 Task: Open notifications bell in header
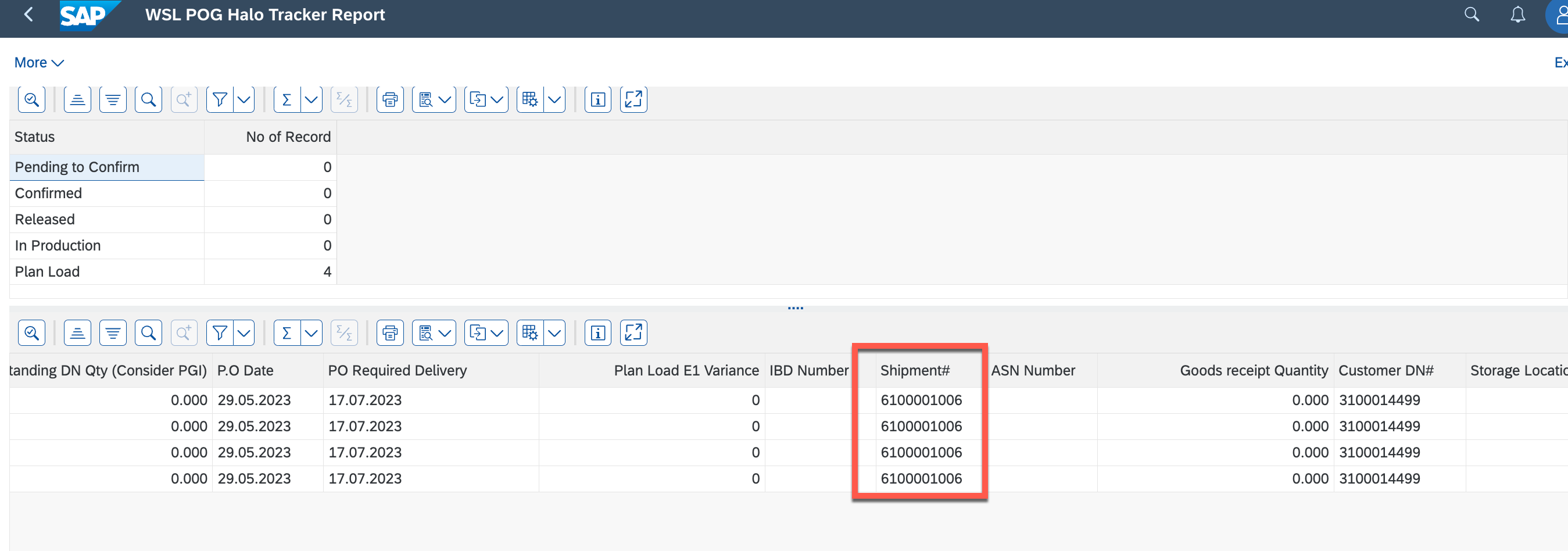1517,15
